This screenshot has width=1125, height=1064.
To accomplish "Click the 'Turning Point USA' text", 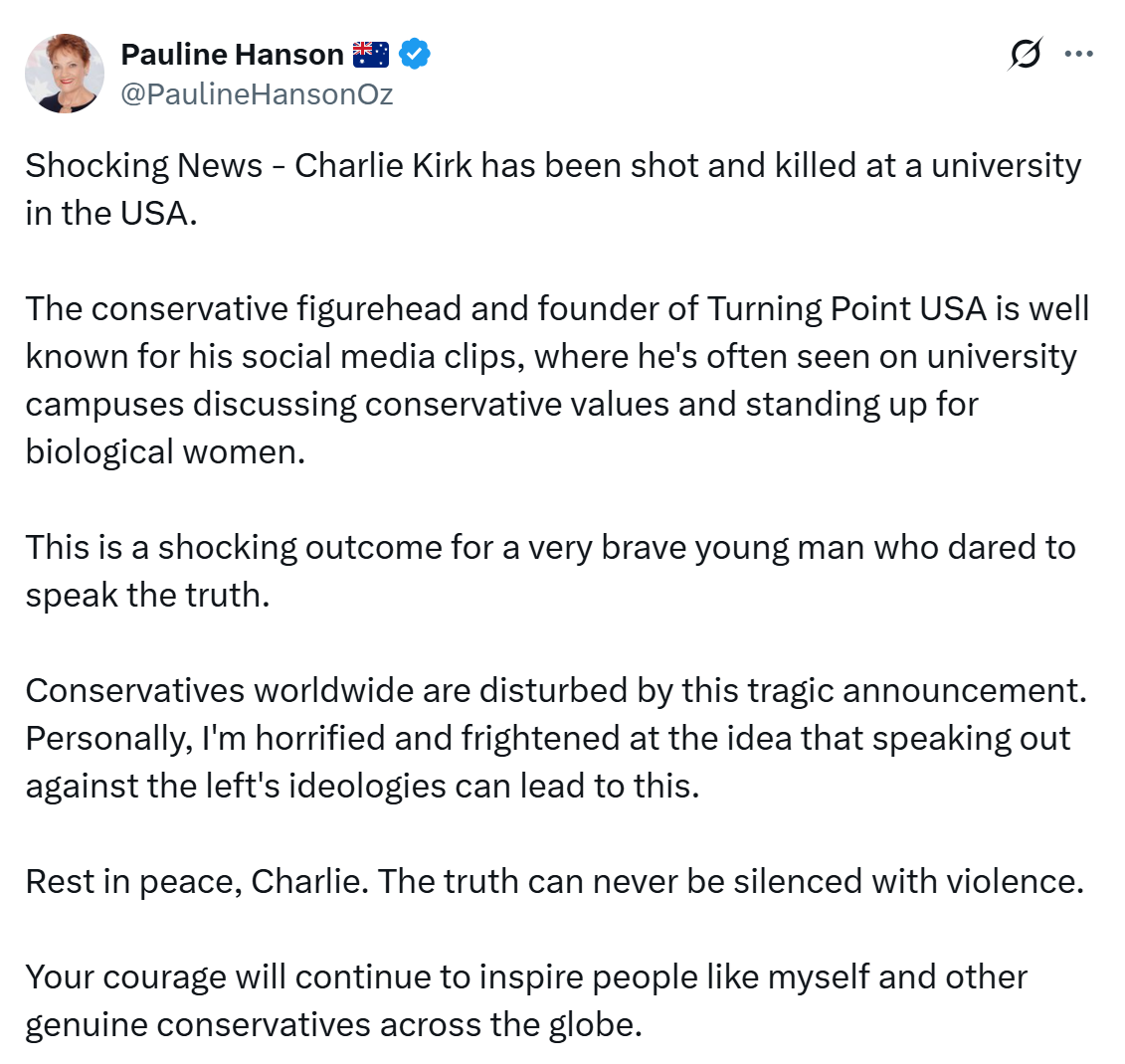I will click(846, 308).
